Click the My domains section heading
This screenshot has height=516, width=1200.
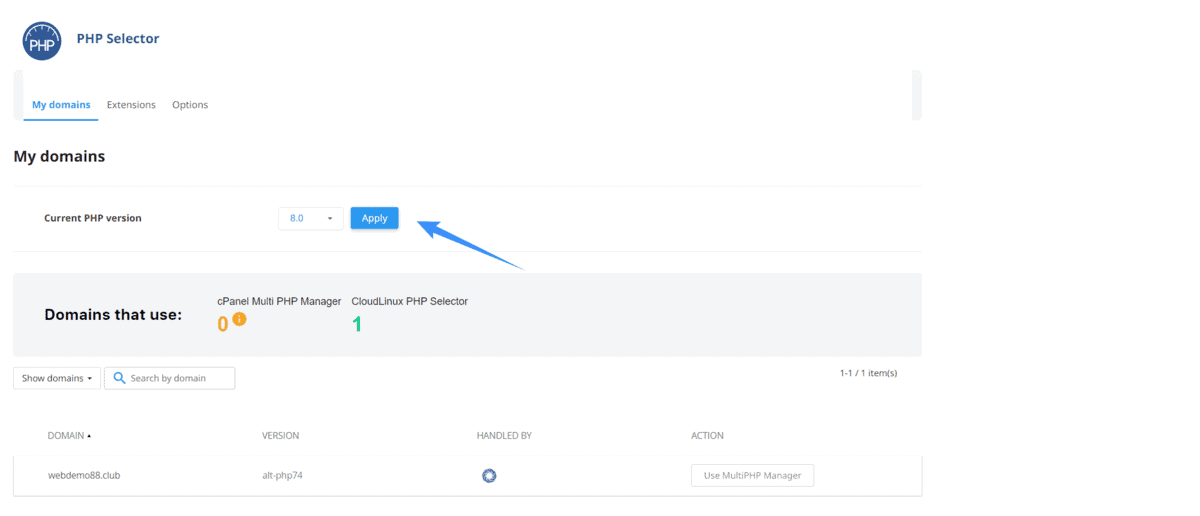59,156
